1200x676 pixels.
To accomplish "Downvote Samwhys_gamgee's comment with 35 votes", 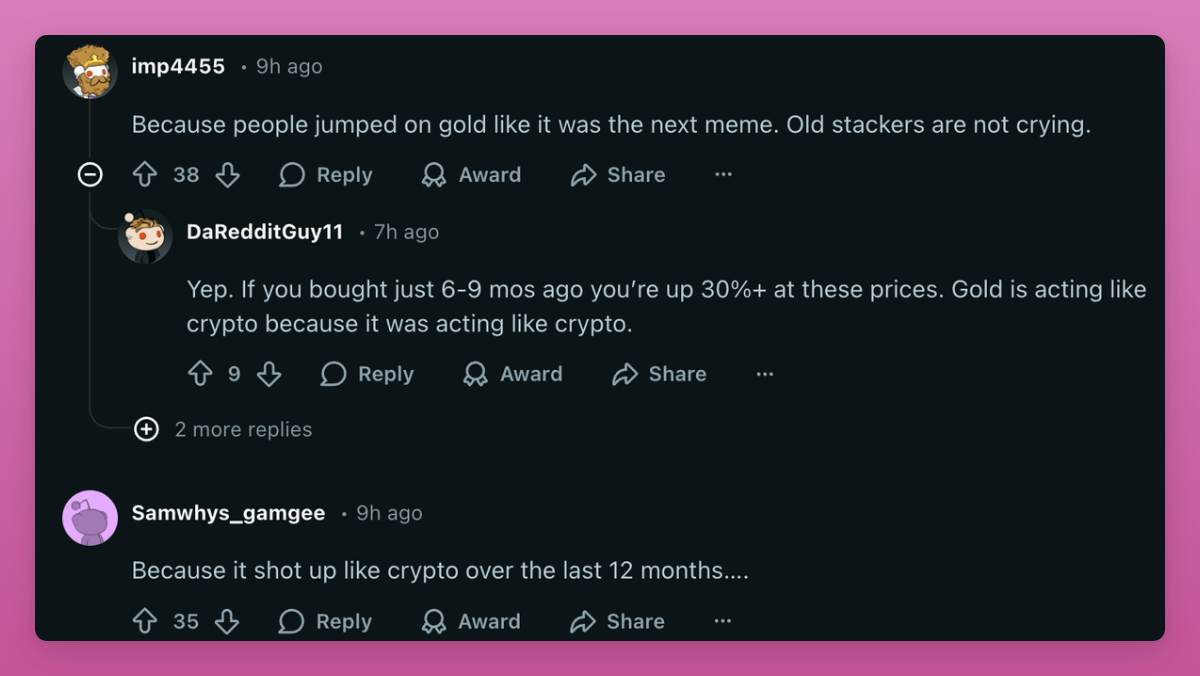I will point(227,621).
